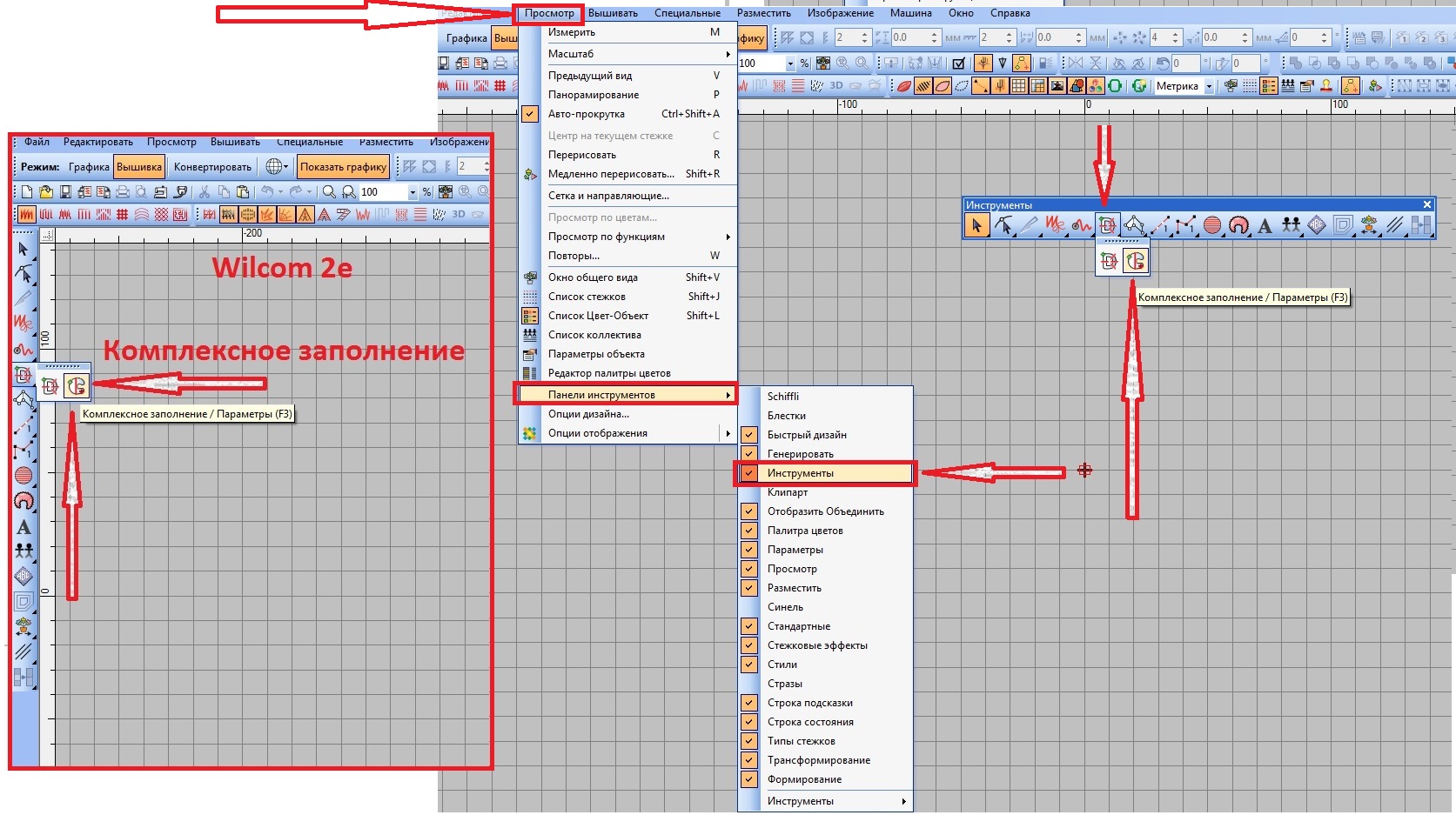Screen dimensions: 1456x815
Task: Toggle Быстрый дизайн toolbar checkbox
Action: point(748,435)
